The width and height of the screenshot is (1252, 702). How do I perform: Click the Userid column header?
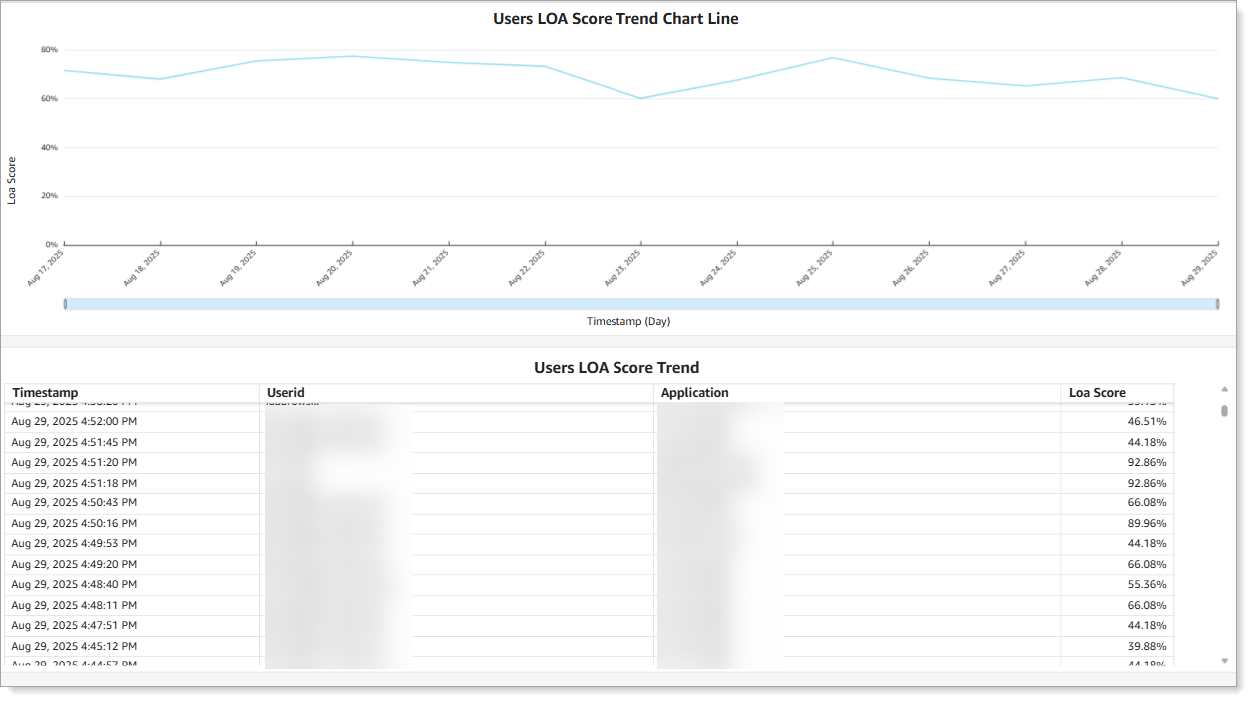click(285, 392)
